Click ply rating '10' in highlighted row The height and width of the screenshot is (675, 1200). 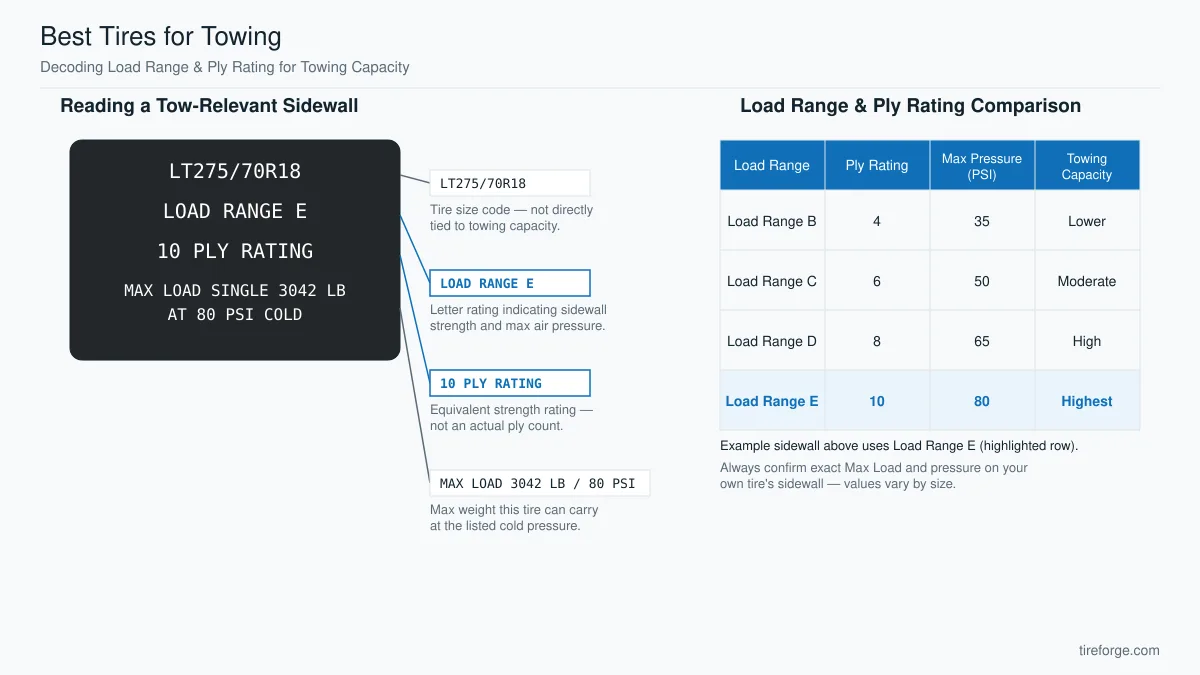pos(877,401)
